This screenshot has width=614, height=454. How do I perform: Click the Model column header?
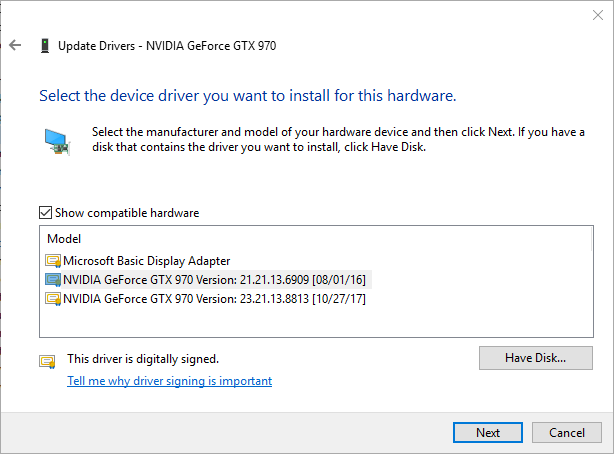pyautogui.click(x=64, y=239)
